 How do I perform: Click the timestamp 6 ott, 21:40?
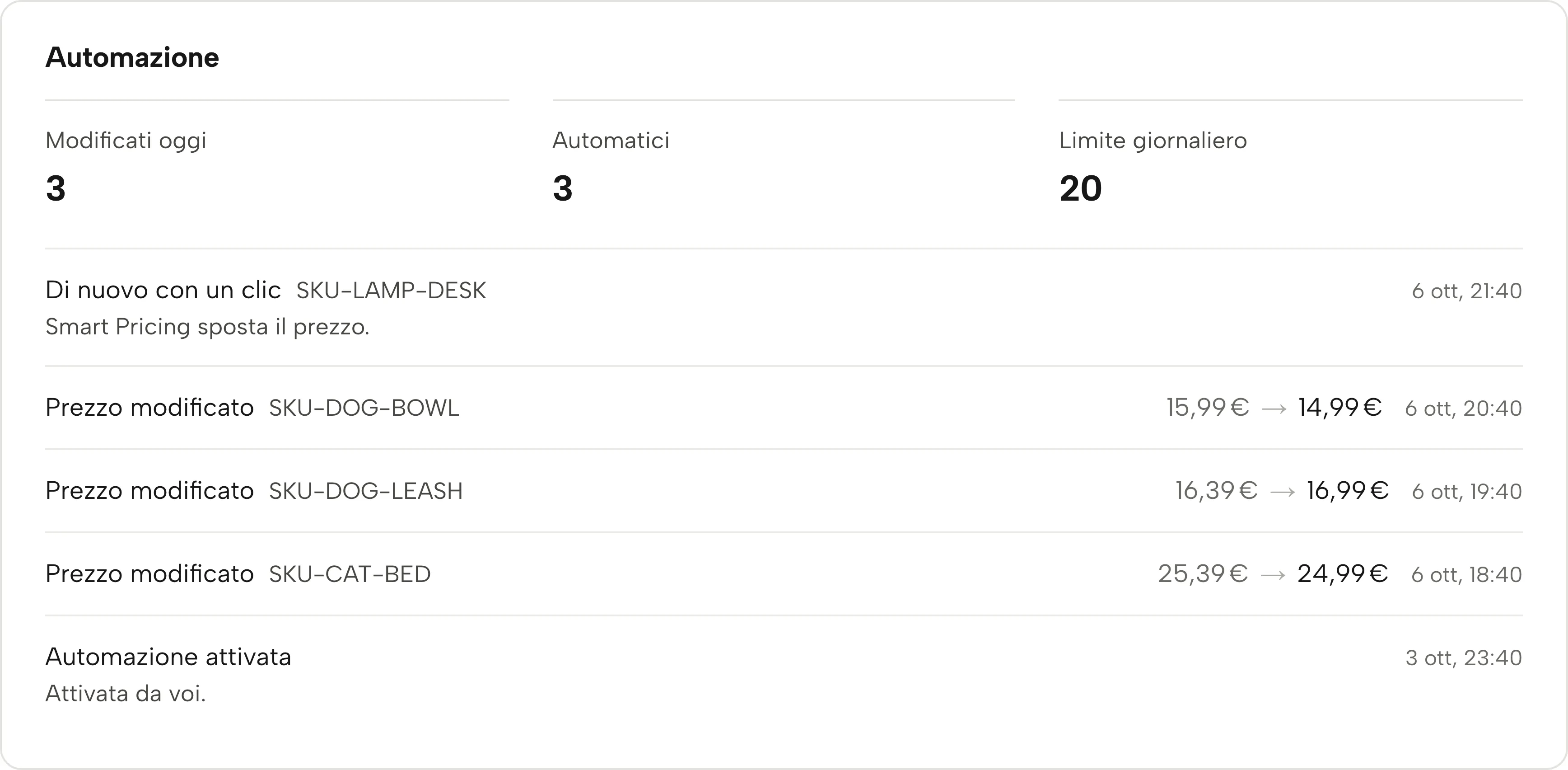(x=1467, y=291)
